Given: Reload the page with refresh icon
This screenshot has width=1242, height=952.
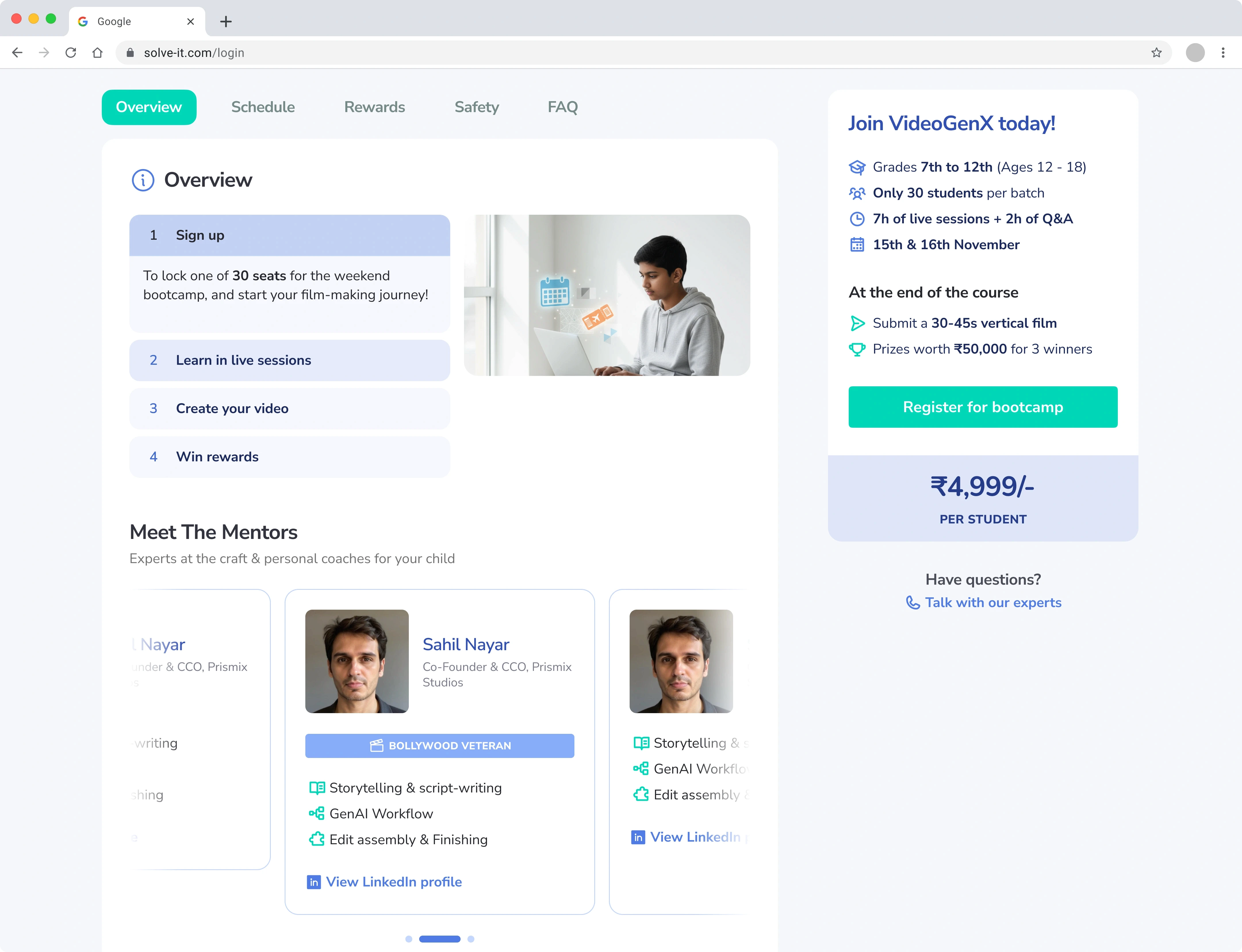Looking at the screenshot, I should click(71, 53).
